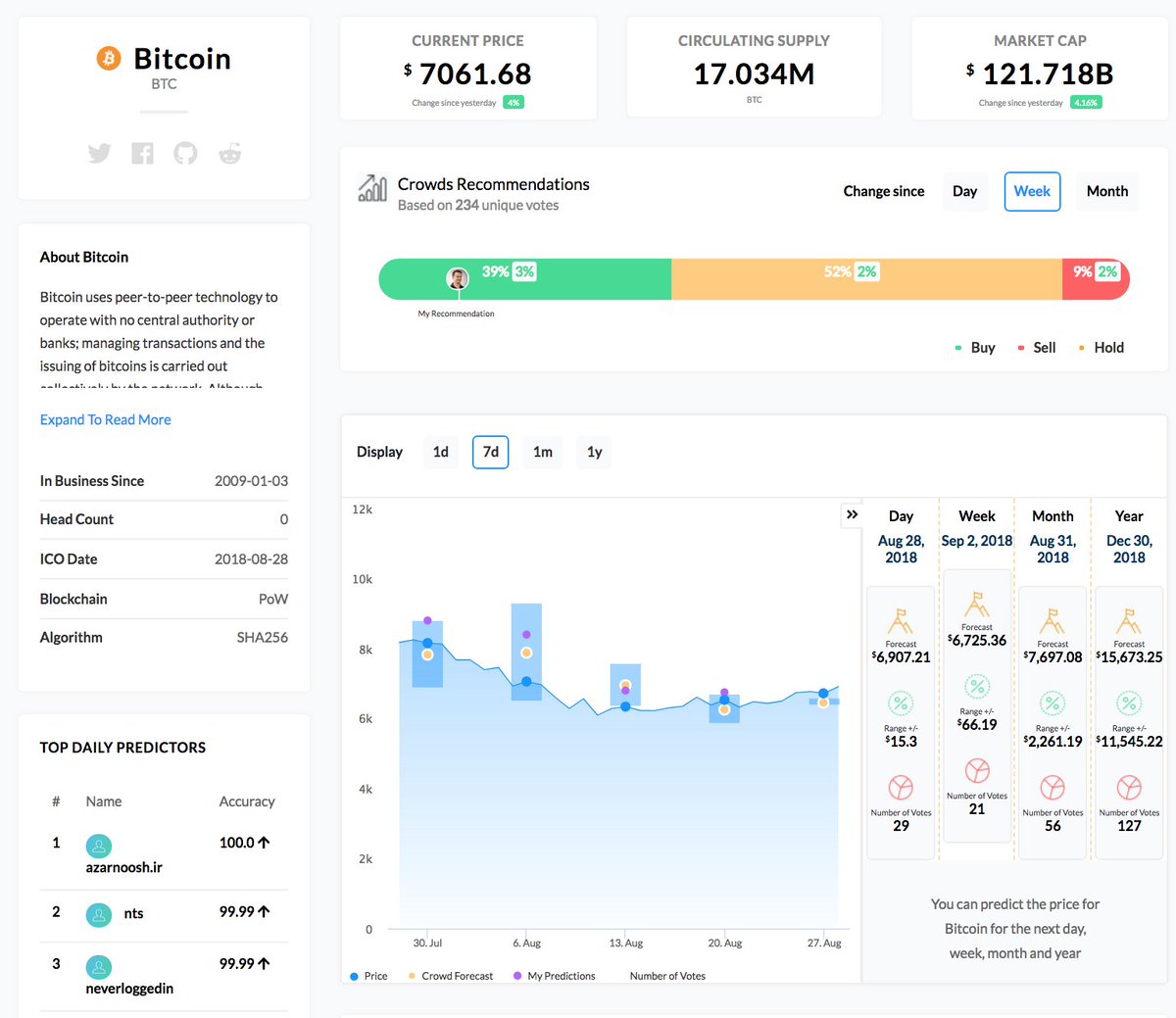
Task: Click the Day number-of-votes pie icon
Action: pos(901,788)
